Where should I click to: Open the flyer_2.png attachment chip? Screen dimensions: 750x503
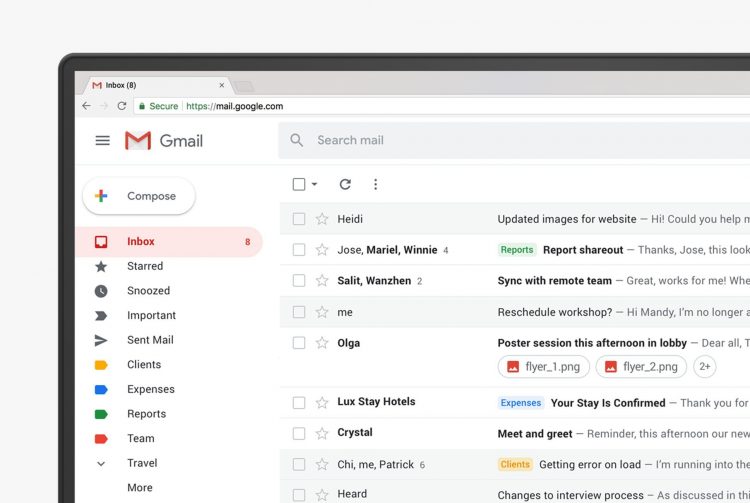click(x=641, y=367)
